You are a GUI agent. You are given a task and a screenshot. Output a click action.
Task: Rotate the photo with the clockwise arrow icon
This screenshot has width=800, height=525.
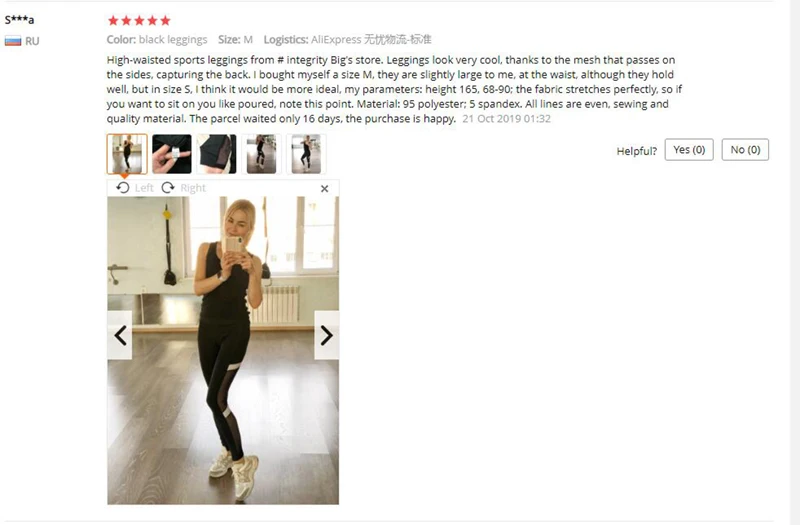168,188
